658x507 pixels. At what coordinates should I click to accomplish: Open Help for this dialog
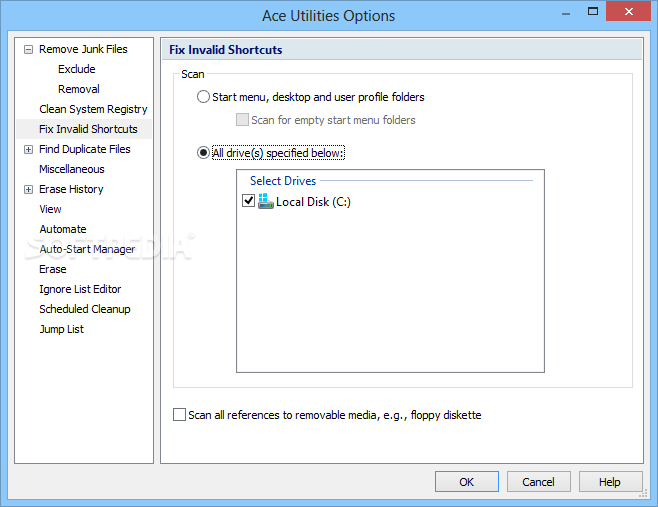(610, 481)
